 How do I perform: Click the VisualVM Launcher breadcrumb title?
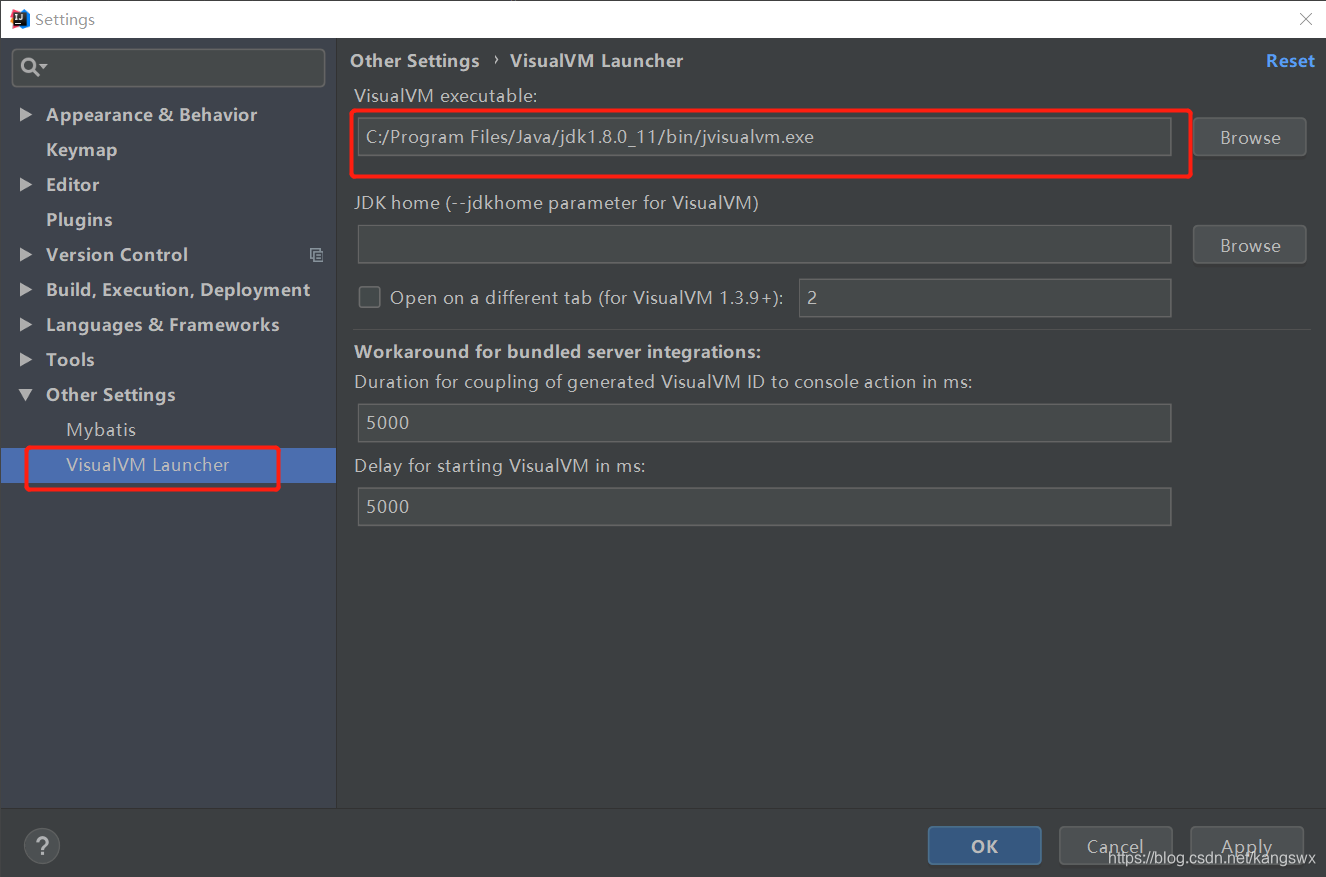pyautogui.click(x=597, y=61)
